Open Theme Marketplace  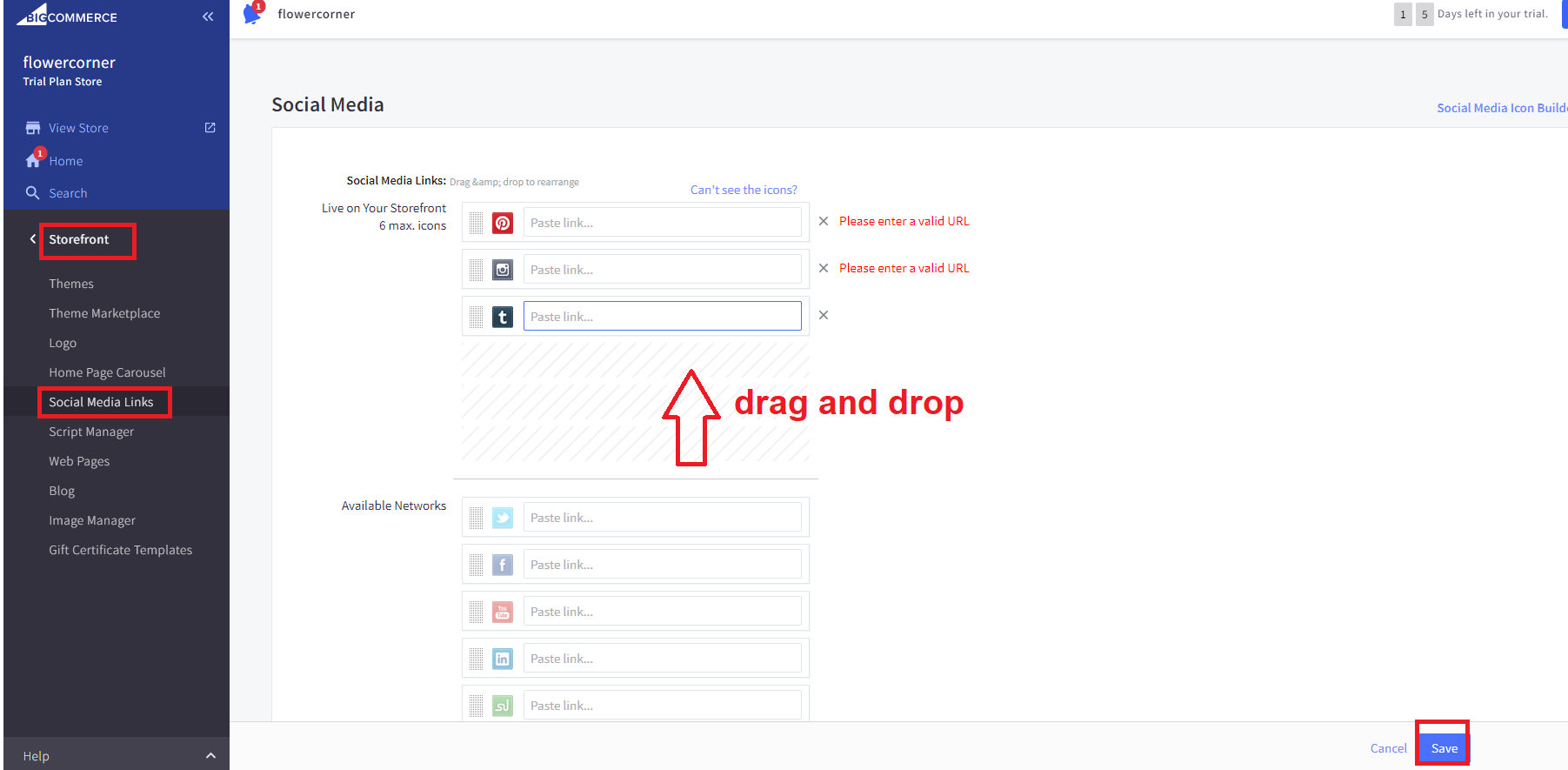(x=104, y=313)
